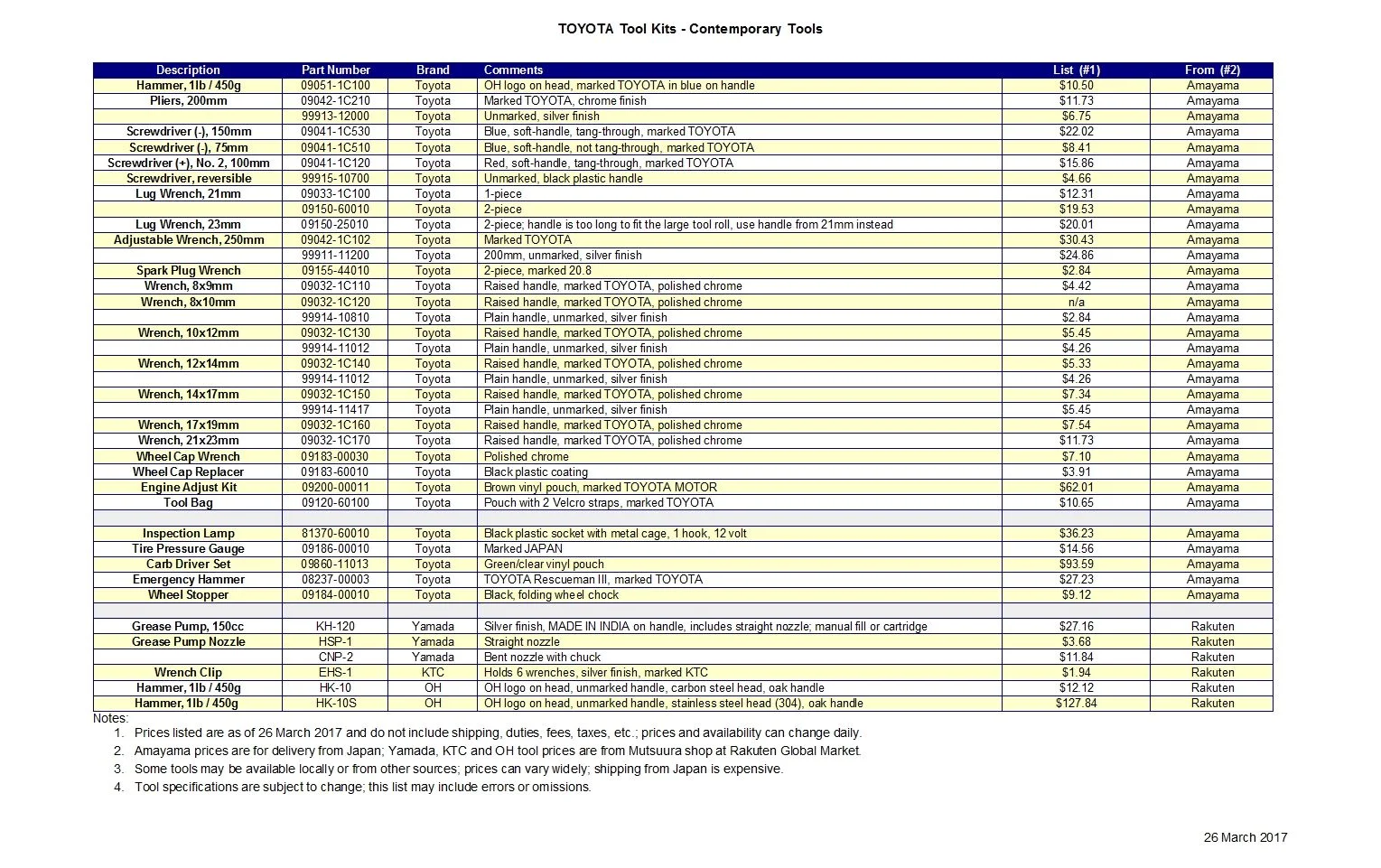Image resolution: width=1381 pixels, height=868 pixels.
Task: Click the footer date '26 March 2017'
Action: point(1246,837)
